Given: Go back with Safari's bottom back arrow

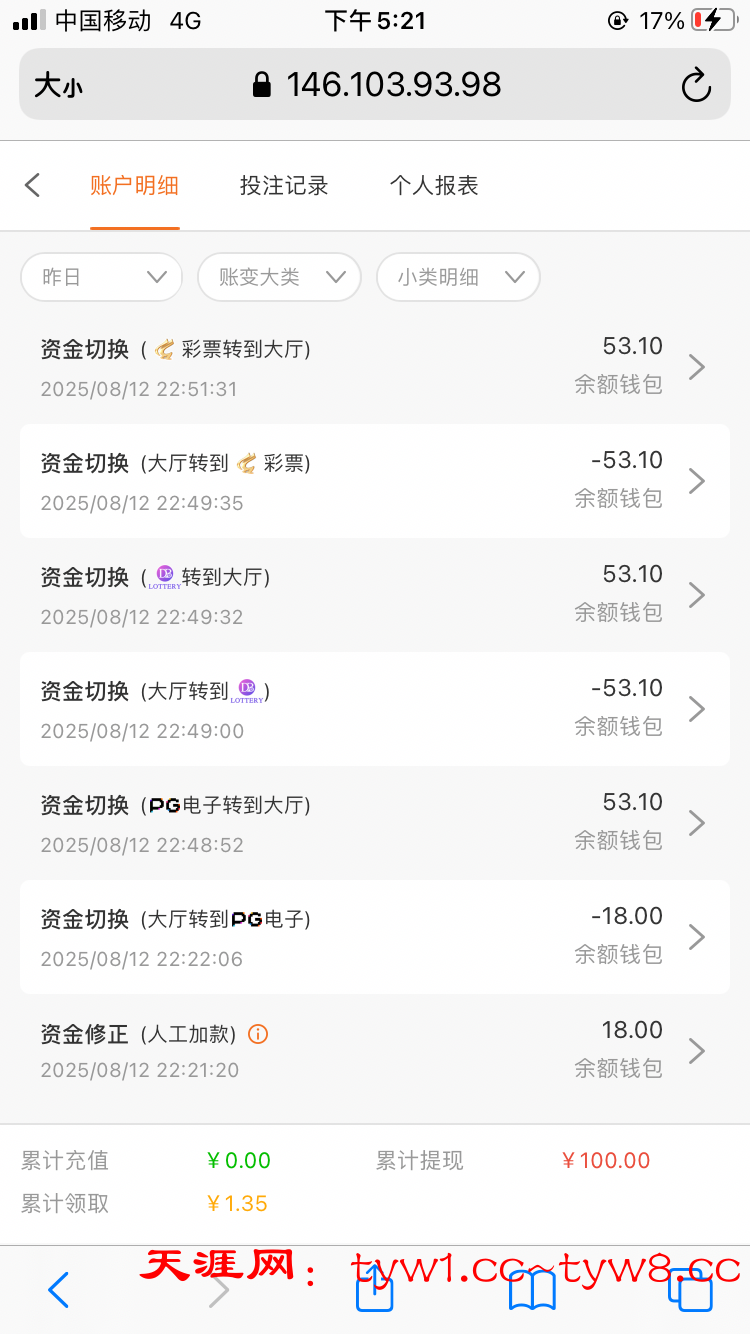Looking at the screenshot, I should tap(59, 1290).
